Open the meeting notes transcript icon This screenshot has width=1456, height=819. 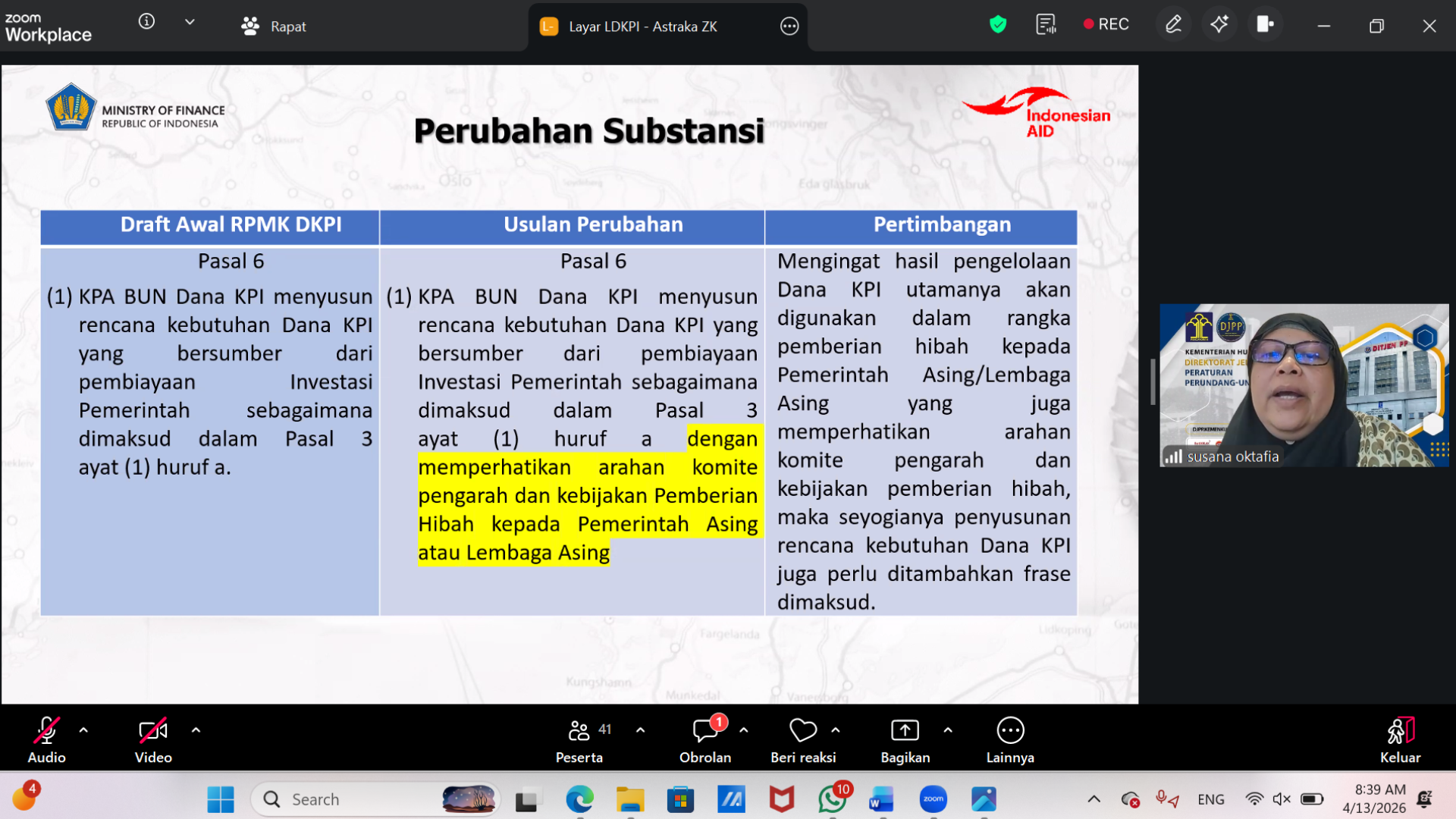coord(1046,25)
